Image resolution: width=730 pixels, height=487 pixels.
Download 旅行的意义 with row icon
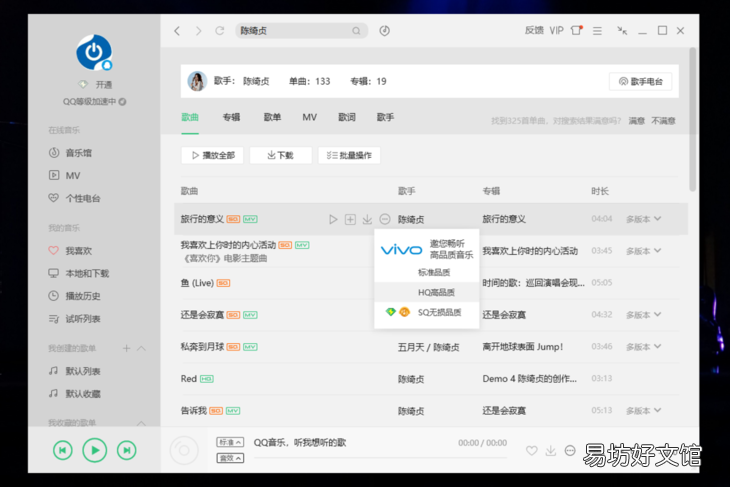(367, 219)
